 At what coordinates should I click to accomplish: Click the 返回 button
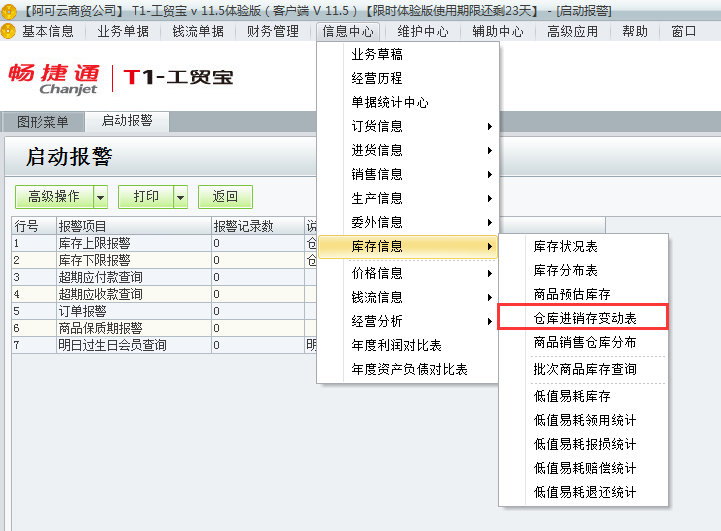tap(225, 197)
